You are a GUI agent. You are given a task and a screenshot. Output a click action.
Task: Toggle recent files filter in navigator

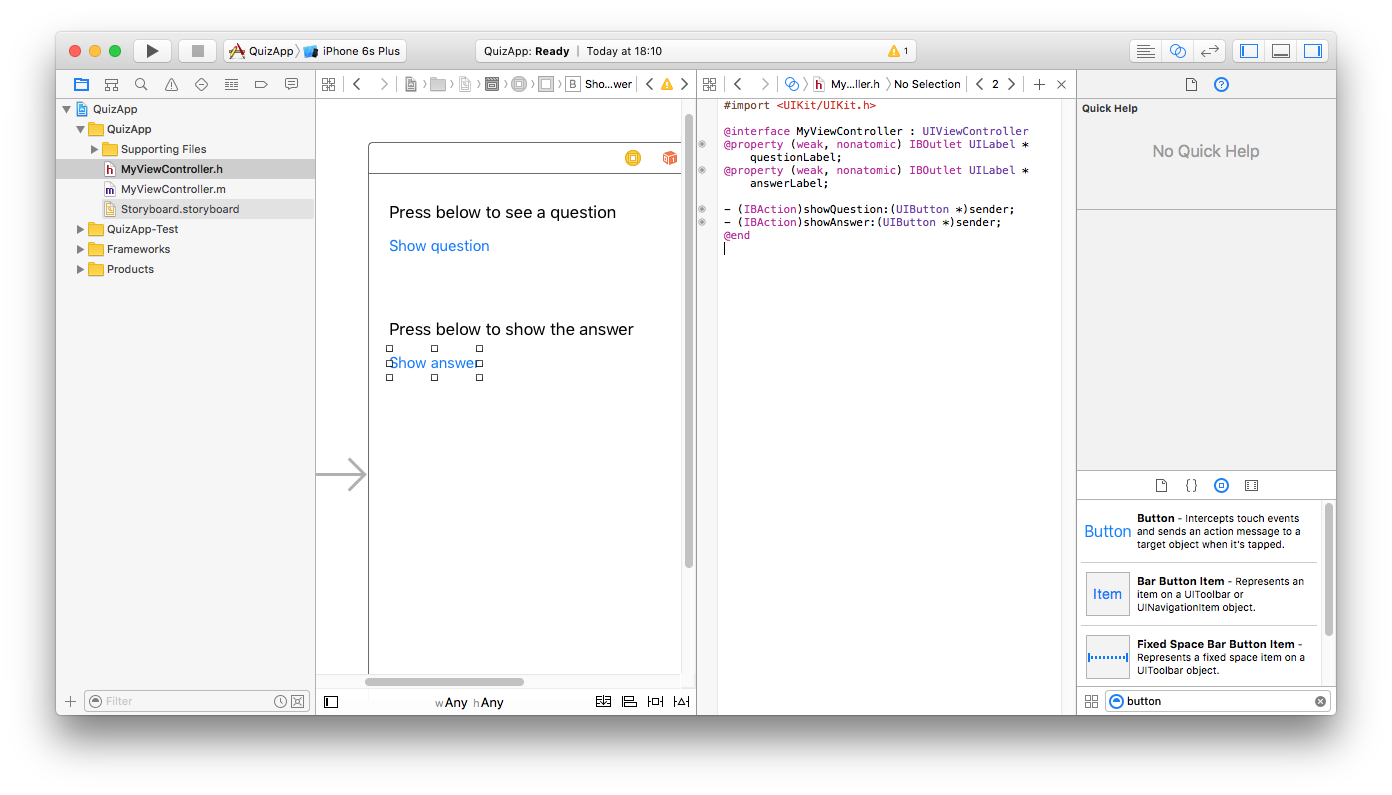(x=280, y=702)
